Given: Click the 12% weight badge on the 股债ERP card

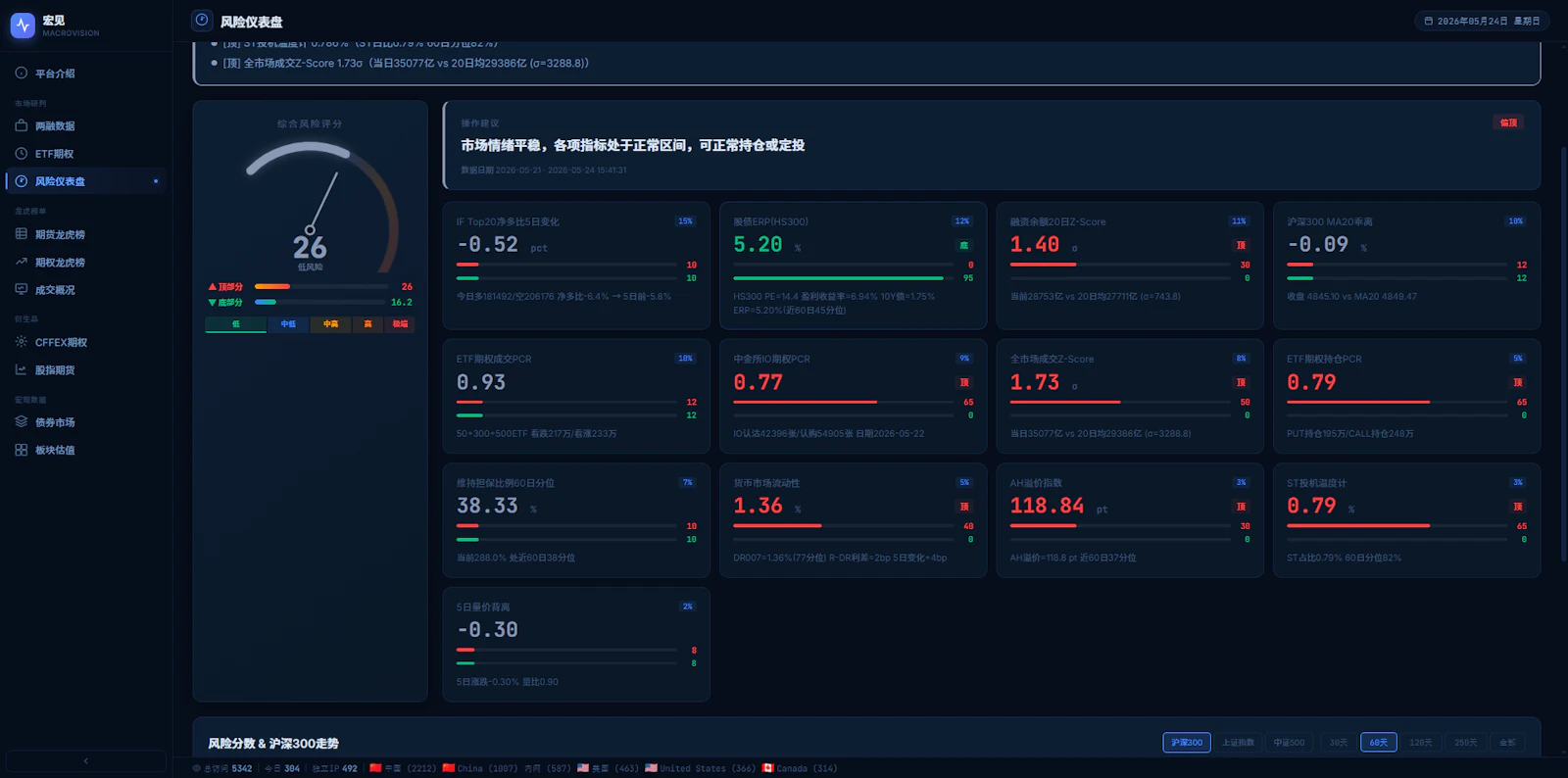Looking at the screenshot, I should coord(962,221).
